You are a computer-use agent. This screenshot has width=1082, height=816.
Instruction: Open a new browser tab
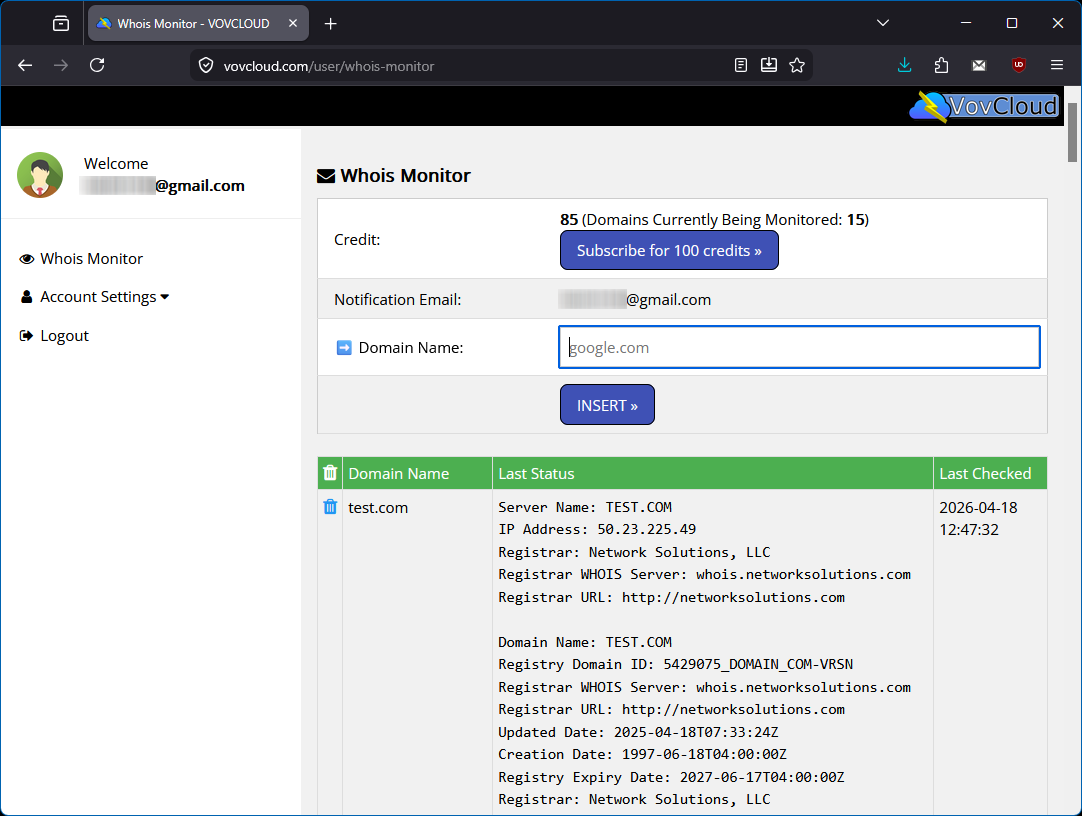[x=331, y=23]
